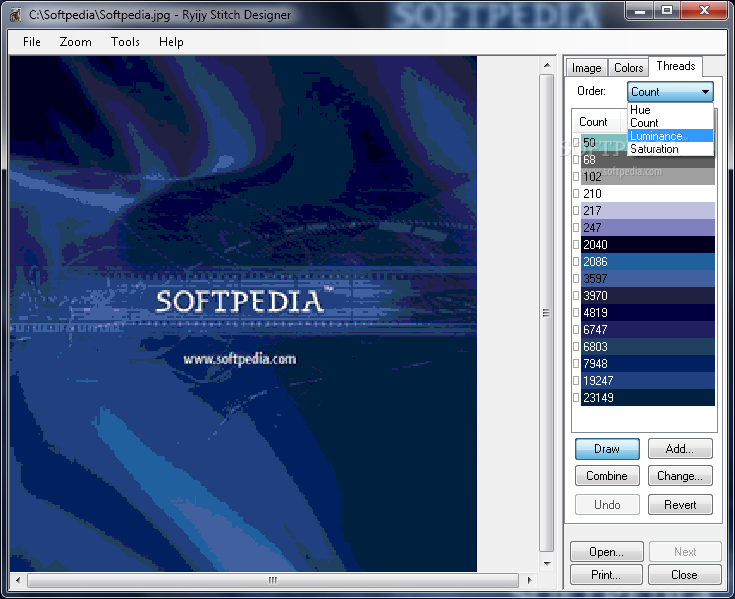Viewport: 735px width, 599px height.
Task: Click the vertical scrollbar down arrow
Action: click(x=547, y=563)
